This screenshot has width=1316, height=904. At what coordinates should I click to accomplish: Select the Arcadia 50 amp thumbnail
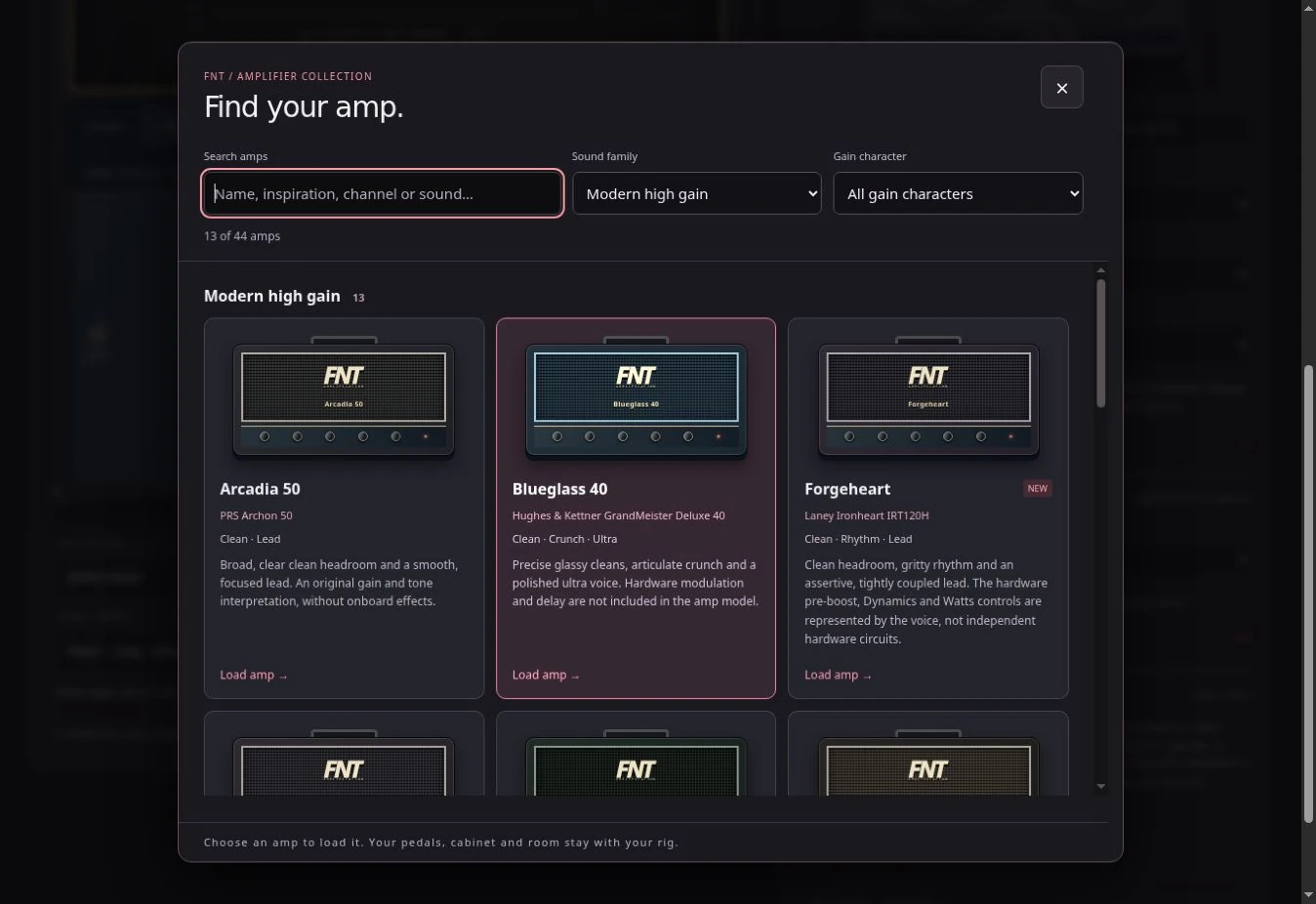[344, 398]
